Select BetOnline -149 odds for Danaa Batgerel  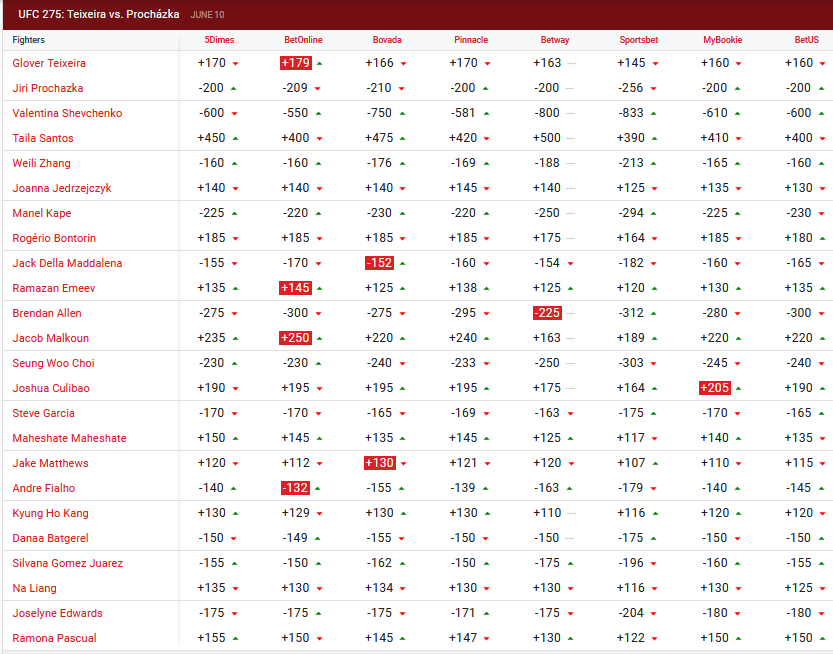point(295,537)
